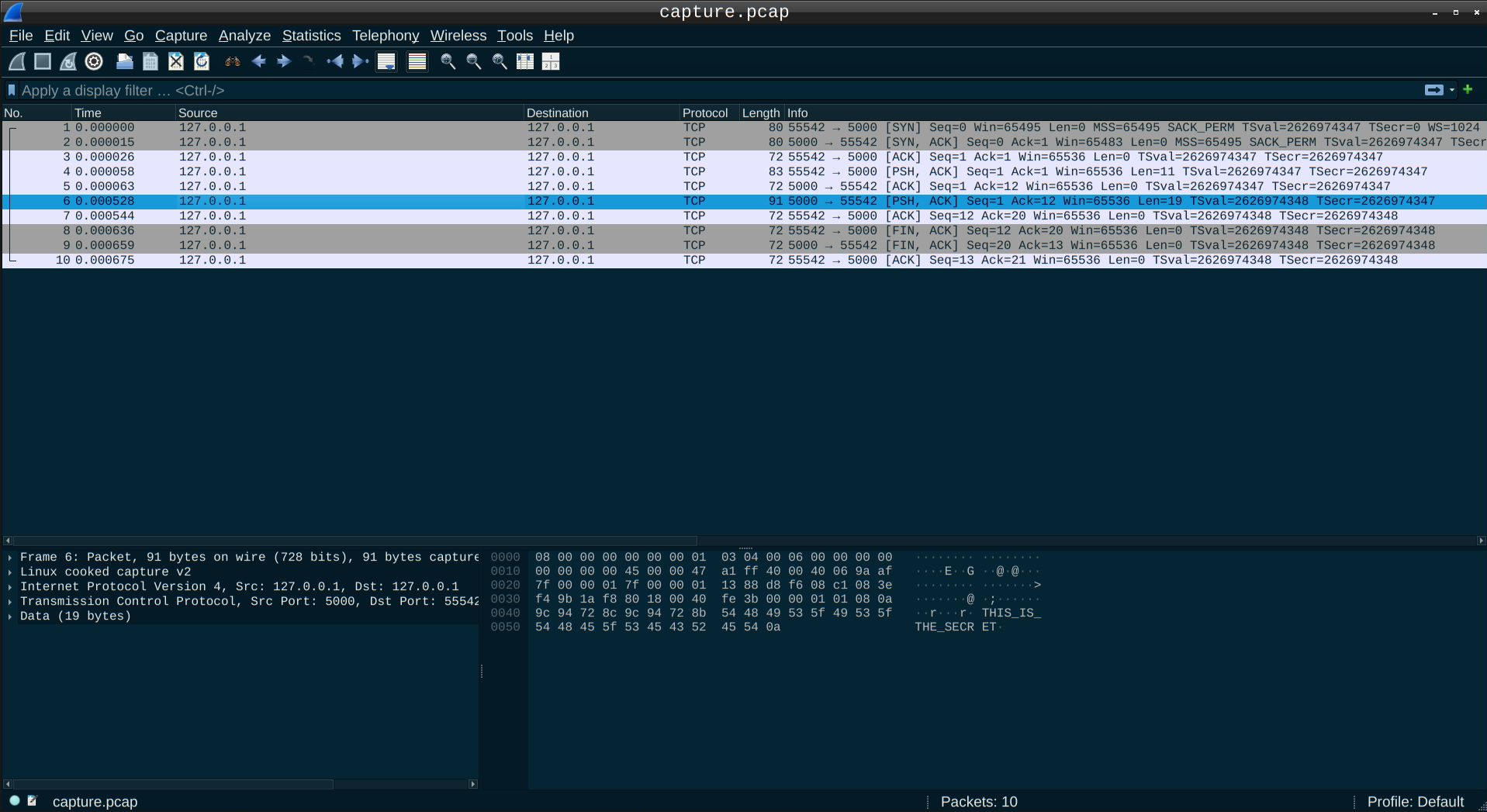Screen dimensions: 1487x812
Task: Open the Analyze menu
Action: pyautogui.click(x=244, y=36)
